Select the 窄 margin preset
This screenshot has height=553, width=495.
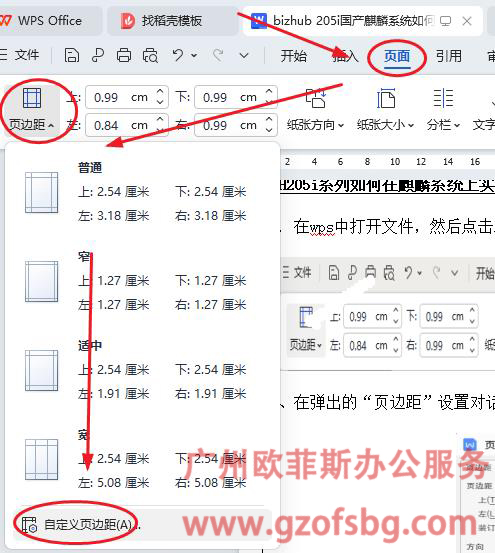click(143, 281)
